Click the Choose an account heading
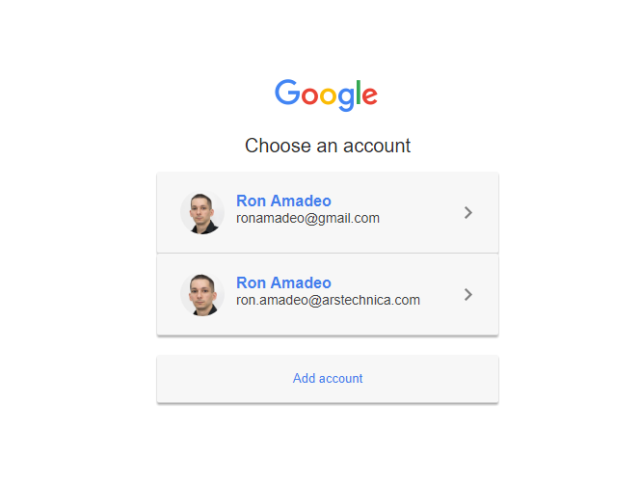 [328, 146]
